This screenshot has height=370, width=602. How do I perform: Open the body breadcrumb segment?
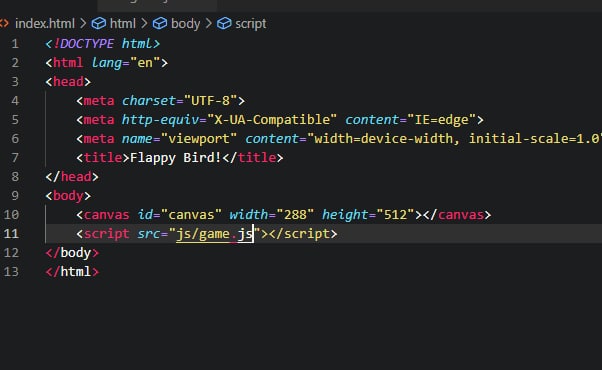click(x=185, y=24)
